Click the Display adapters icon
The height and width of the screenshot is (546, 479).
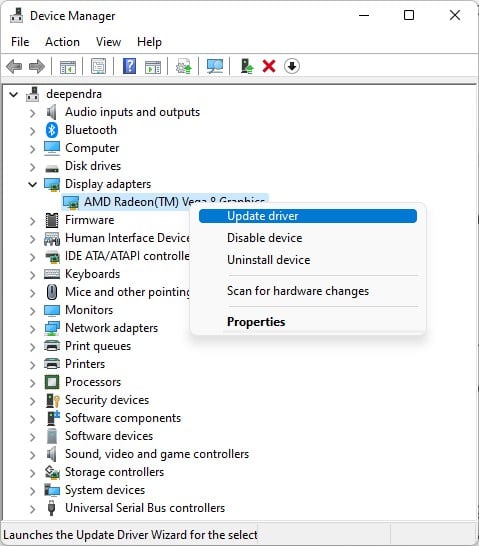52,184
